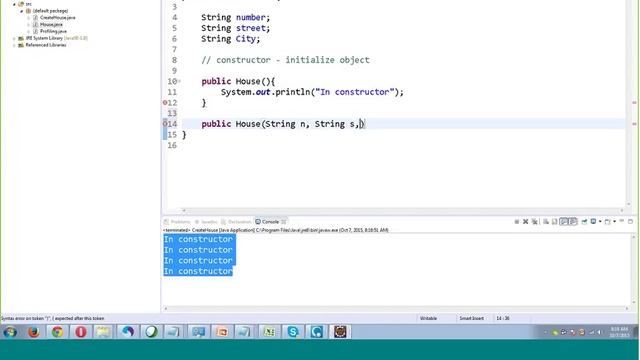Viewport: 640px width, 360px height.
Task: Open Profiling.java in the package explorer
Action: pos(53,31)
